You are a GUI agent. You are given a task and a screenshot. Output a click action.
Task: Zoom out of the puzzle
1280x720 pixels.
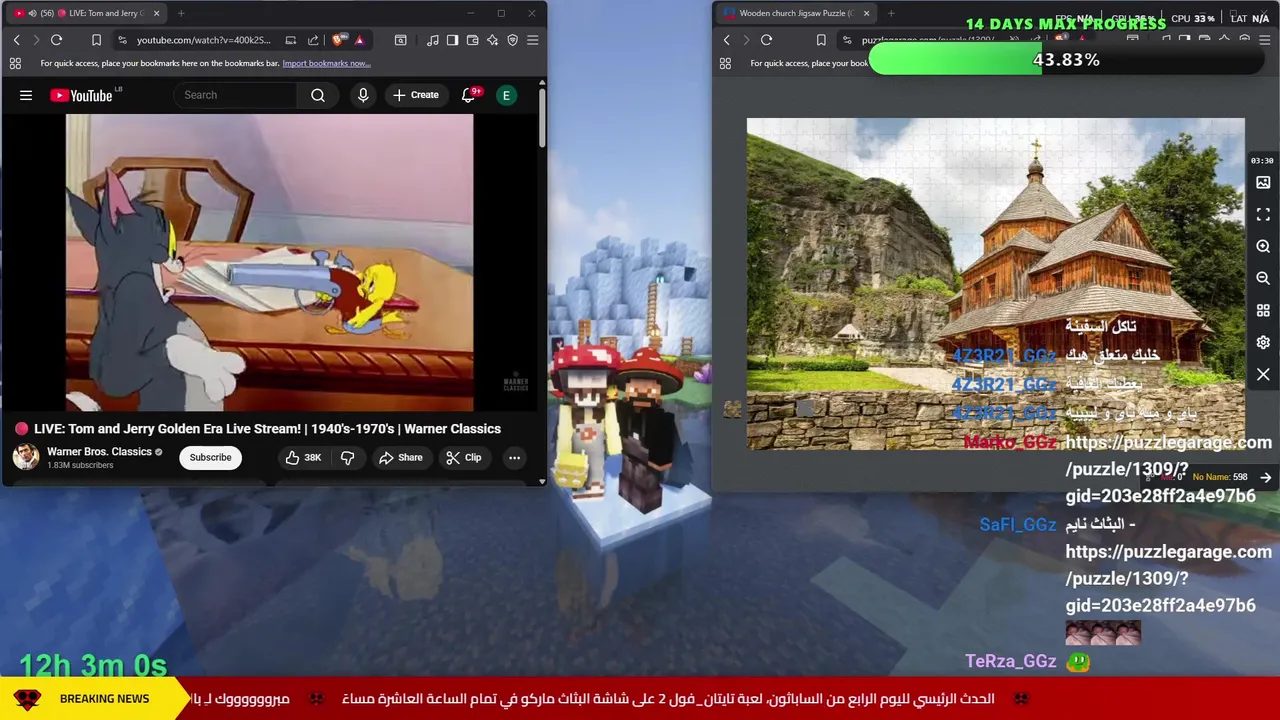pyautogui.click(x=1263, y=279)
